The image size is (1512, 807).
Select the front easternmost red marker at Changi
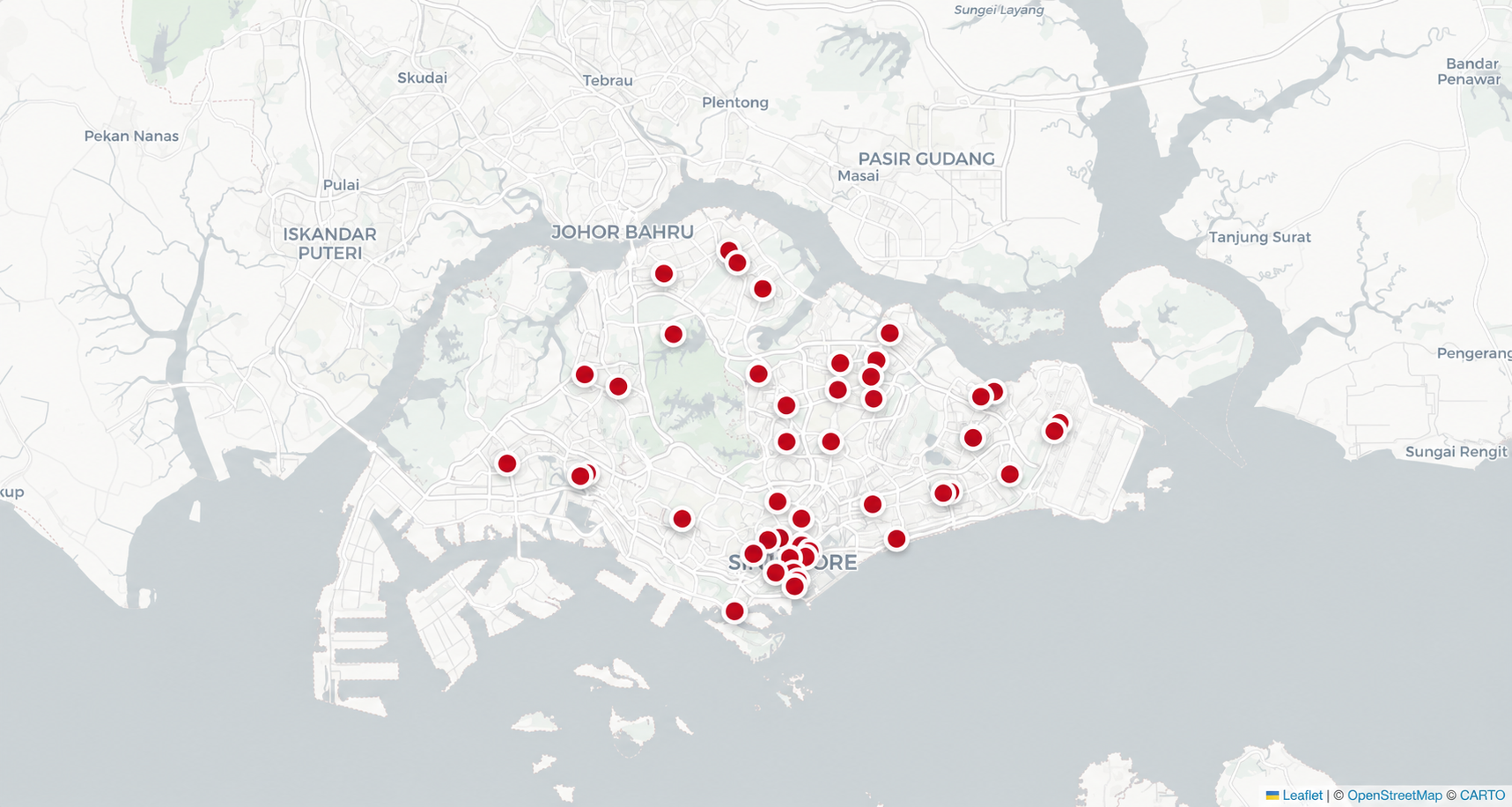pyautogui.click(x=1054, y=431)
